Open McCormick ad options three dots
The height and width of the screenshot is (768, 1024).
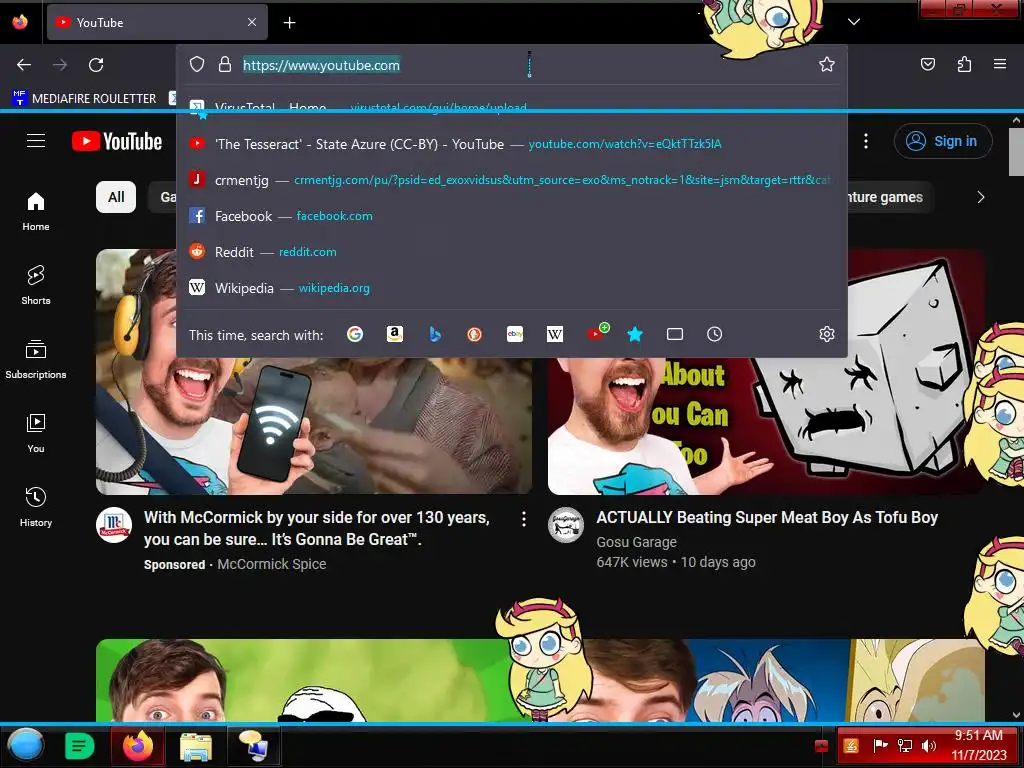coord(524,519)
